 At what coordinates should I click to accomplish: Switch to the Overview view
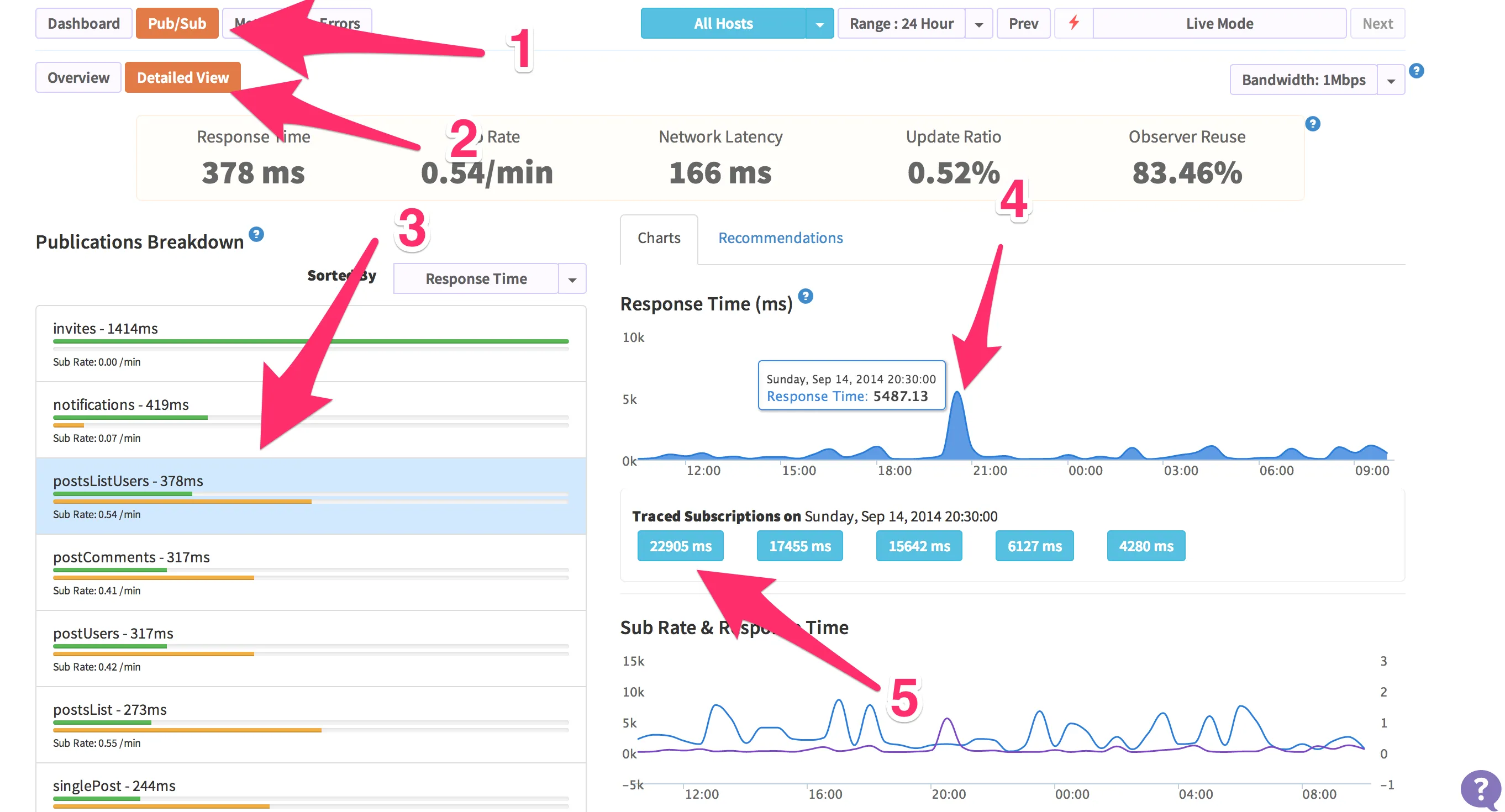point(78,77)
